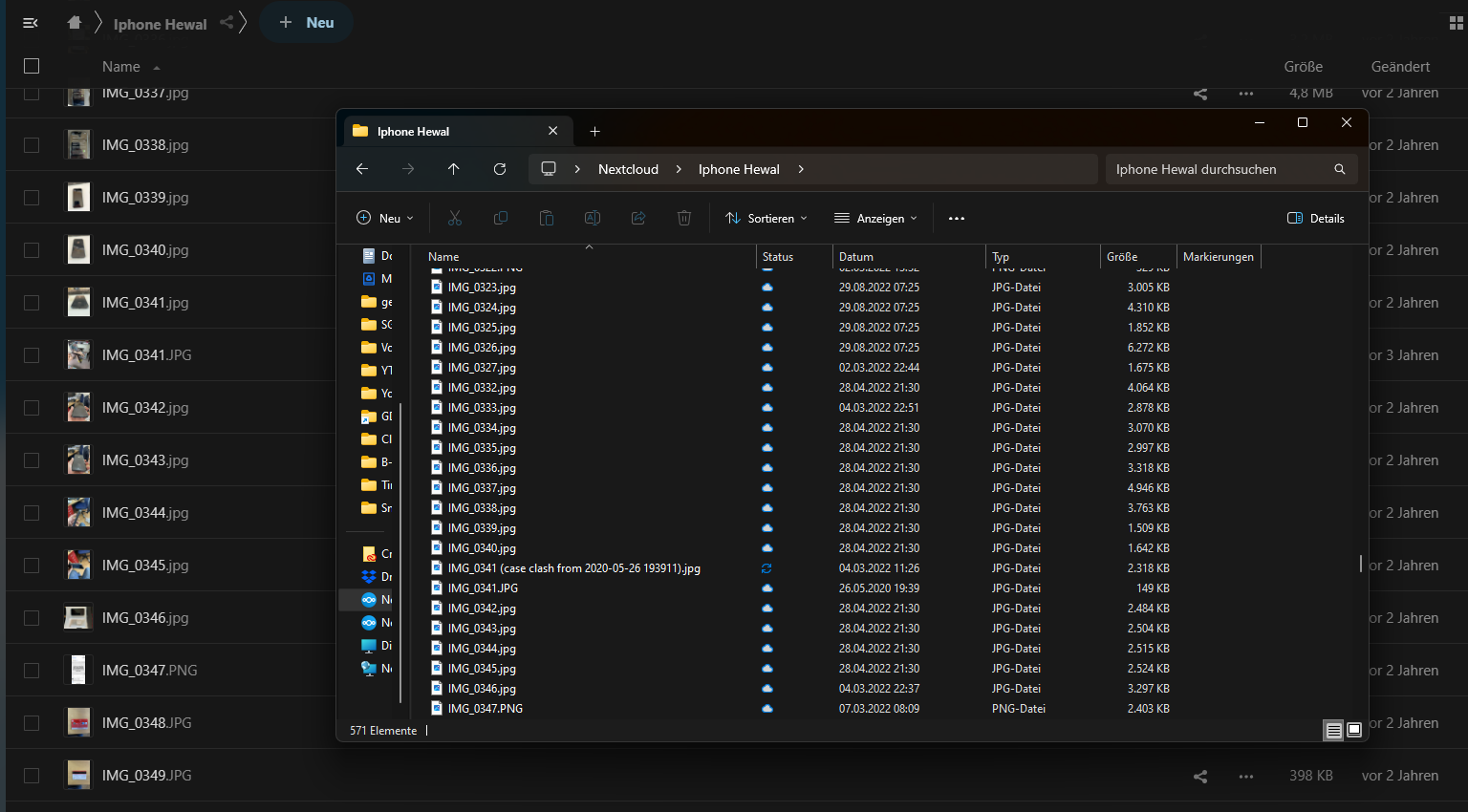1468x812 pixels.
Task: Click the share icon for IMG_0349.JPG
Action: [x=1200, y=776]
